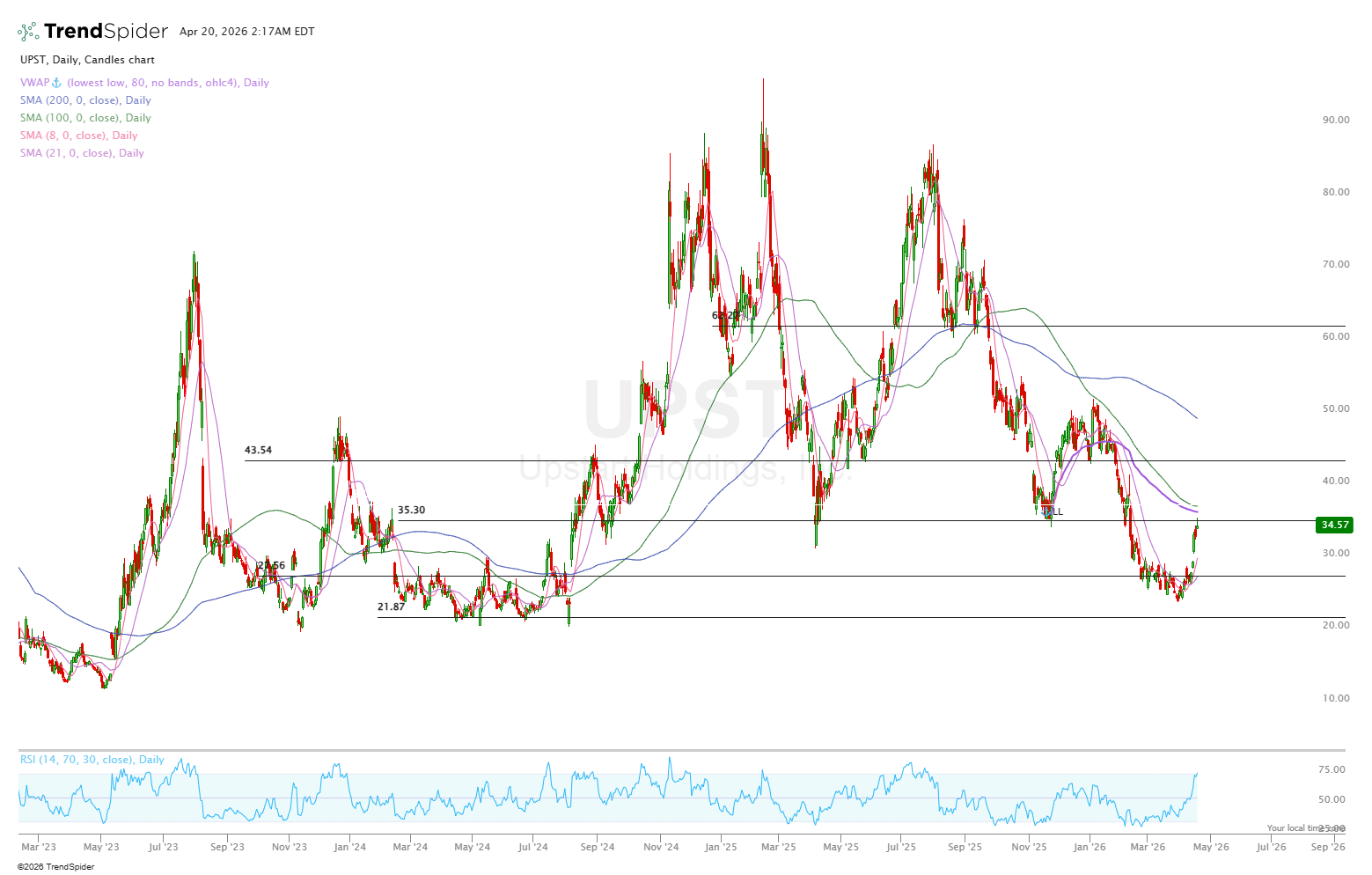Click the 75.00 RSI axis label
Viewport: 1372px width, 875px height.
[x=1332, y=769]
